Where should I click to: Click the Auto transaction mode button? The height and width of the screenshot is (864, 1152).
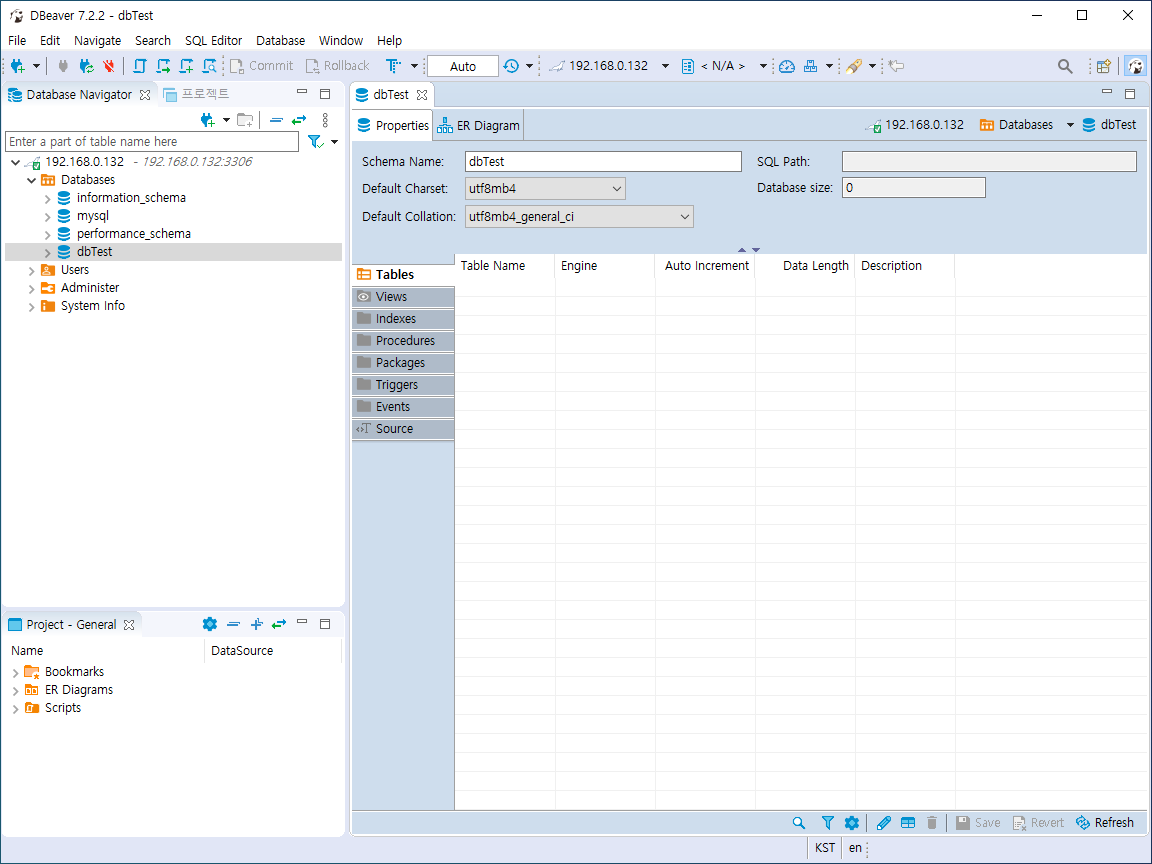coord(463,66)
